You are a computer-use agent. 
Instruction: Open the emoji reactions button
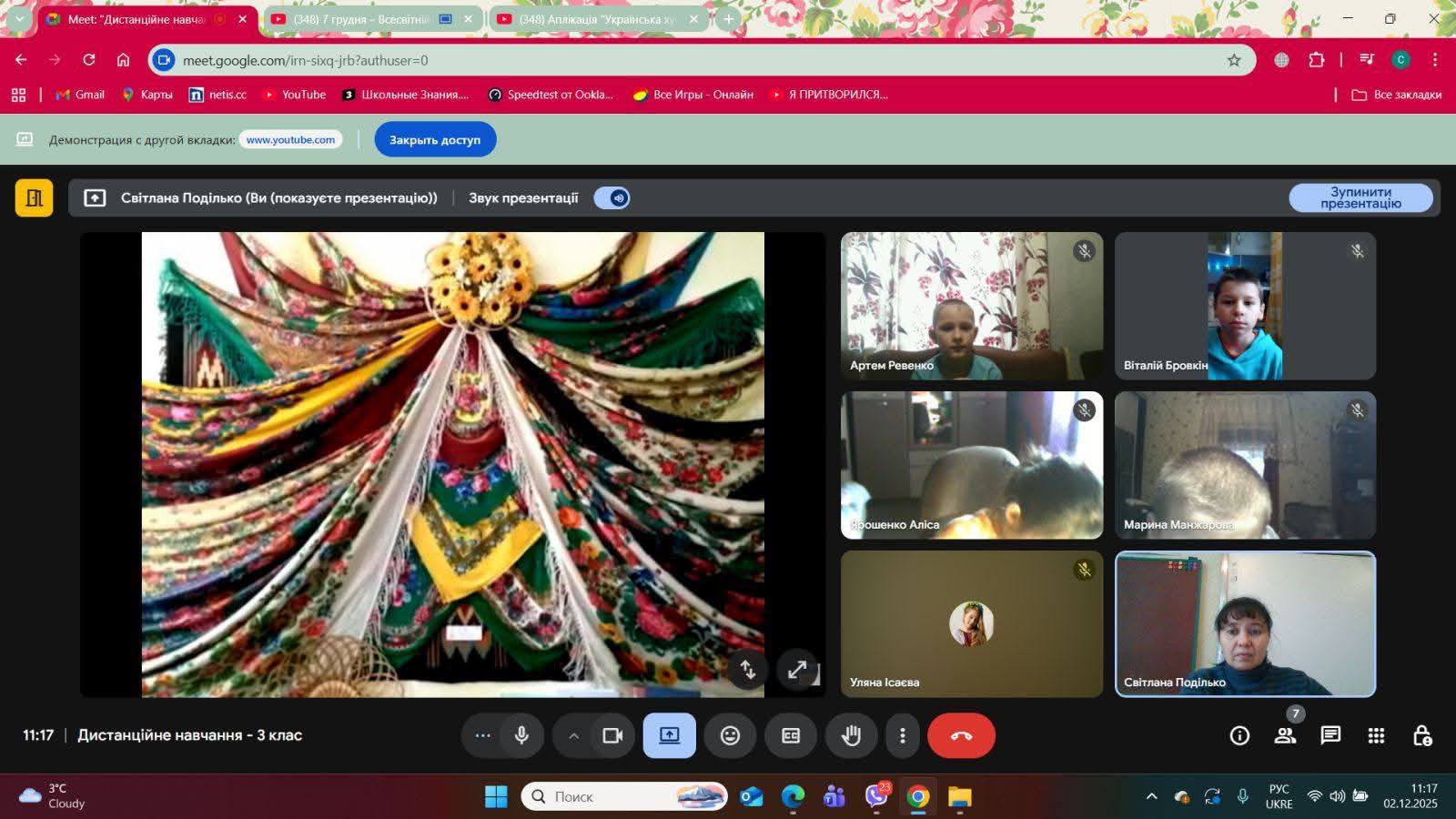click(730, 735)
